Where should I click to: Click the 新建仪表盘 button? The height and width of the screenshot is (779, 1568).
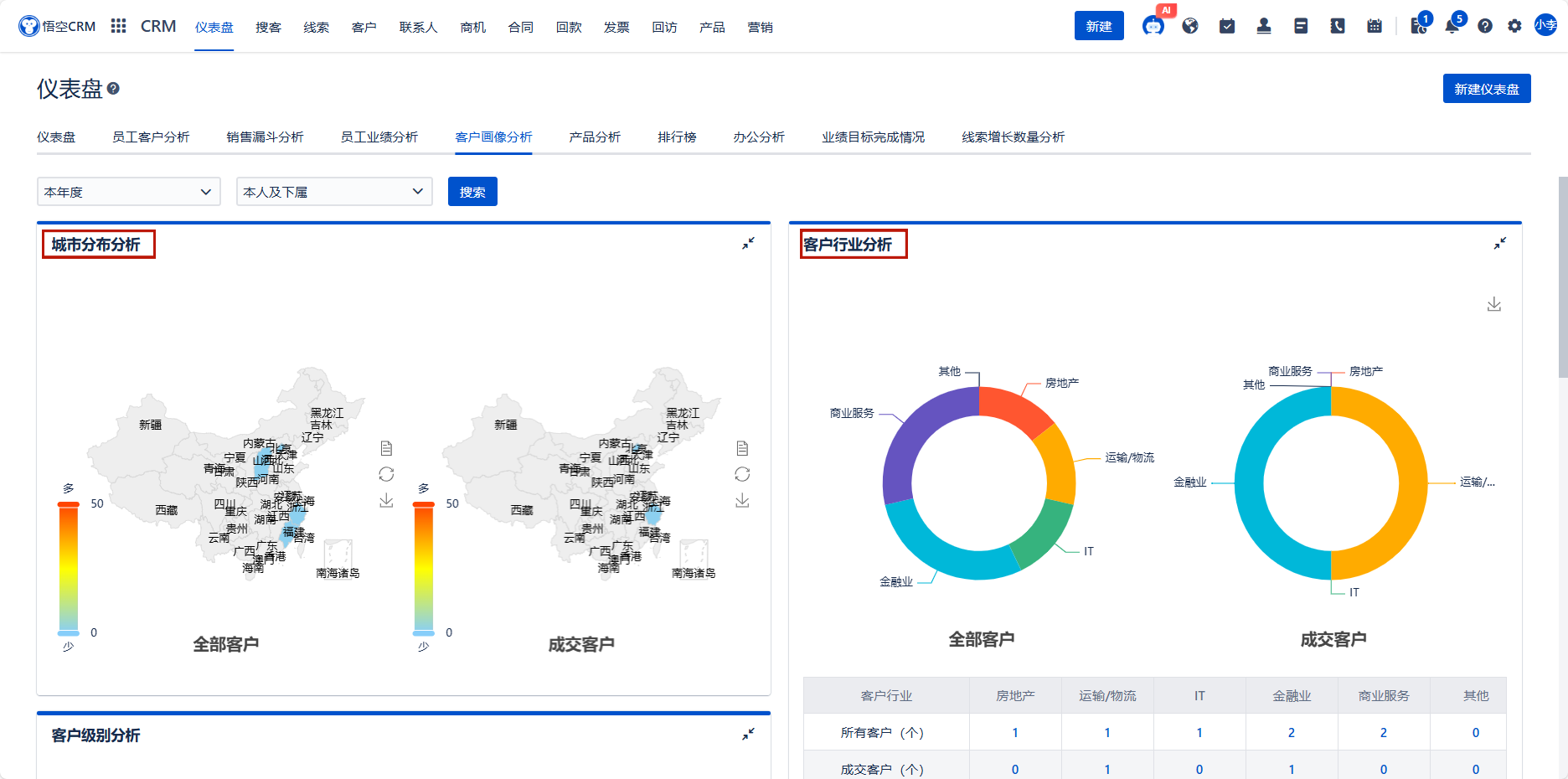tap(1487, 89)
